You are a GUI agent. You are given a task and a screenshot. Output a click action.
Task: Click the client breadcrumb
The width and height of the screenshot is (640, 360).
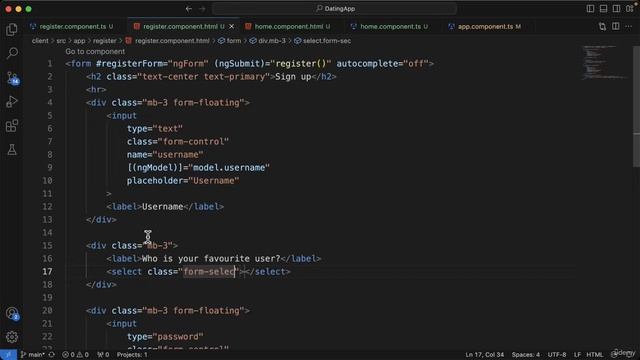(40, 41)
